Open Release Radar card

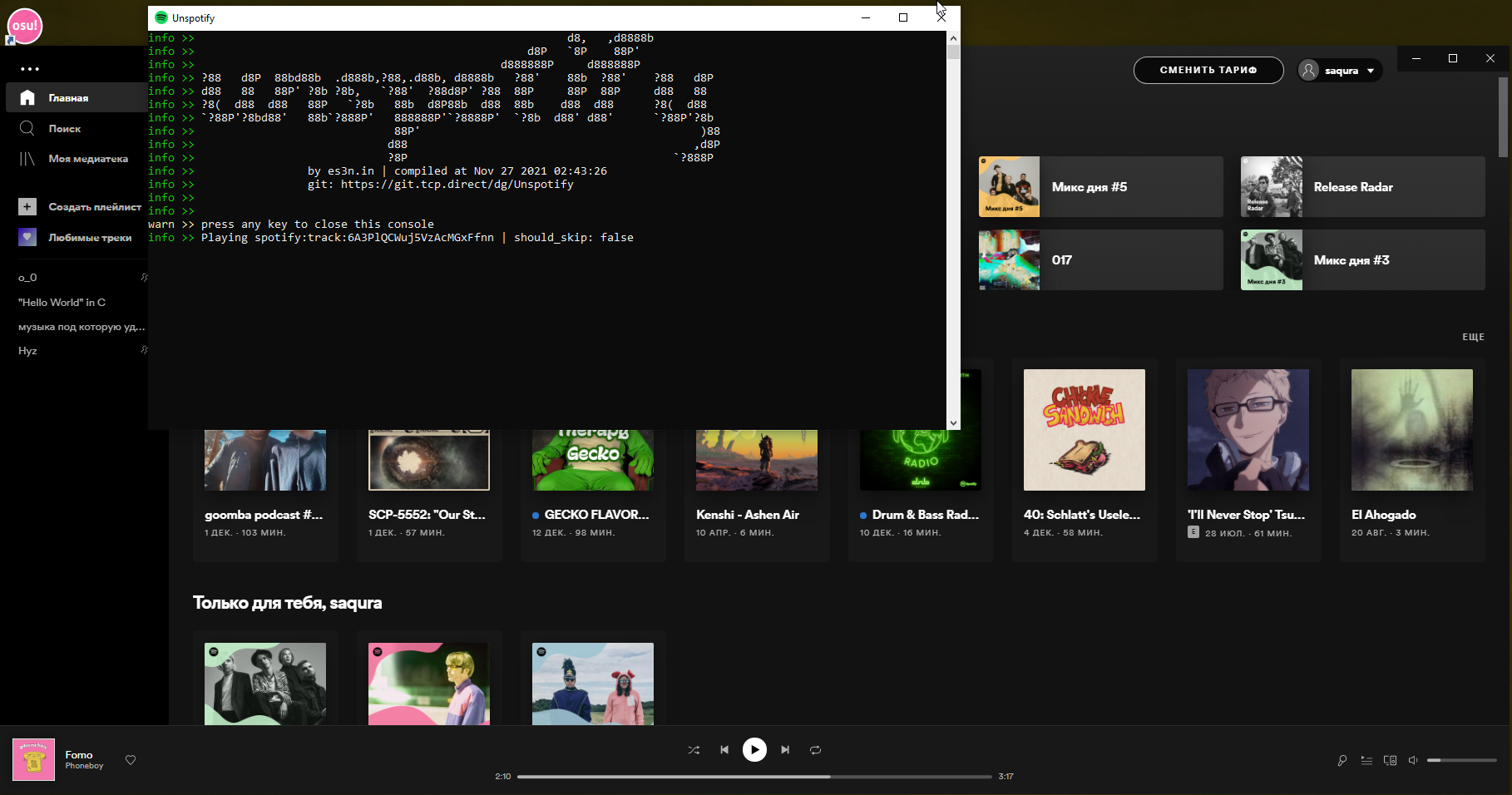coord(1363,187)
